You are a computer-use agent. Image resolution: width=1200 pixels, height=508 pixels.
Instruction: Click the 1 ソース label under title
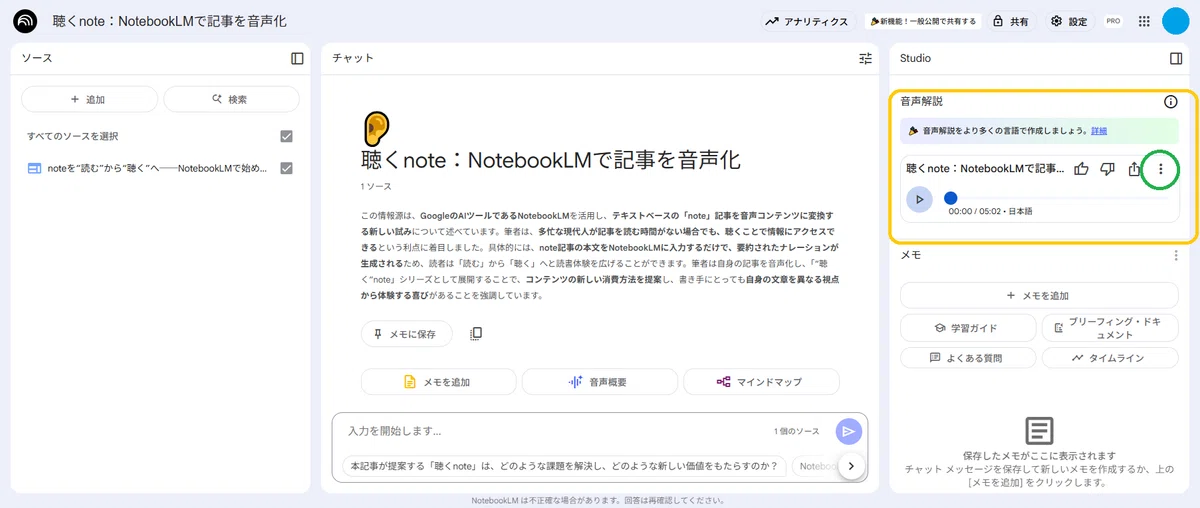(376, 187)
